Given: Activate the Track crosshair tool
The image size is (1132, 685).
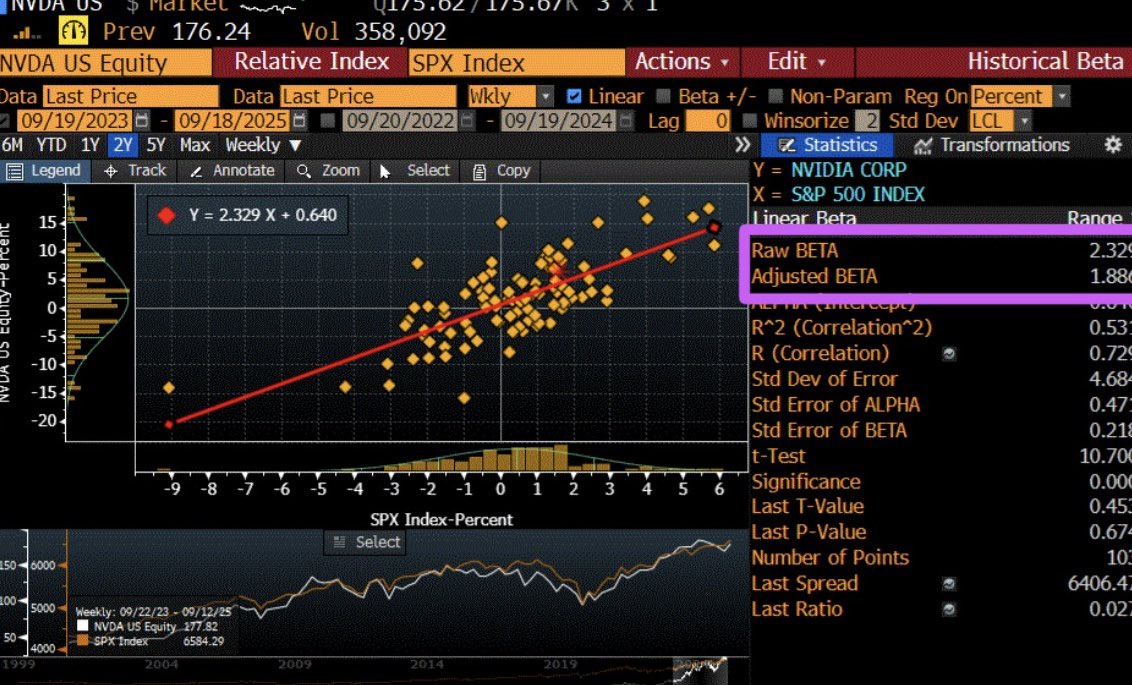Looking at the screenshot, I should pyautogui.click(x=135, y=171).
